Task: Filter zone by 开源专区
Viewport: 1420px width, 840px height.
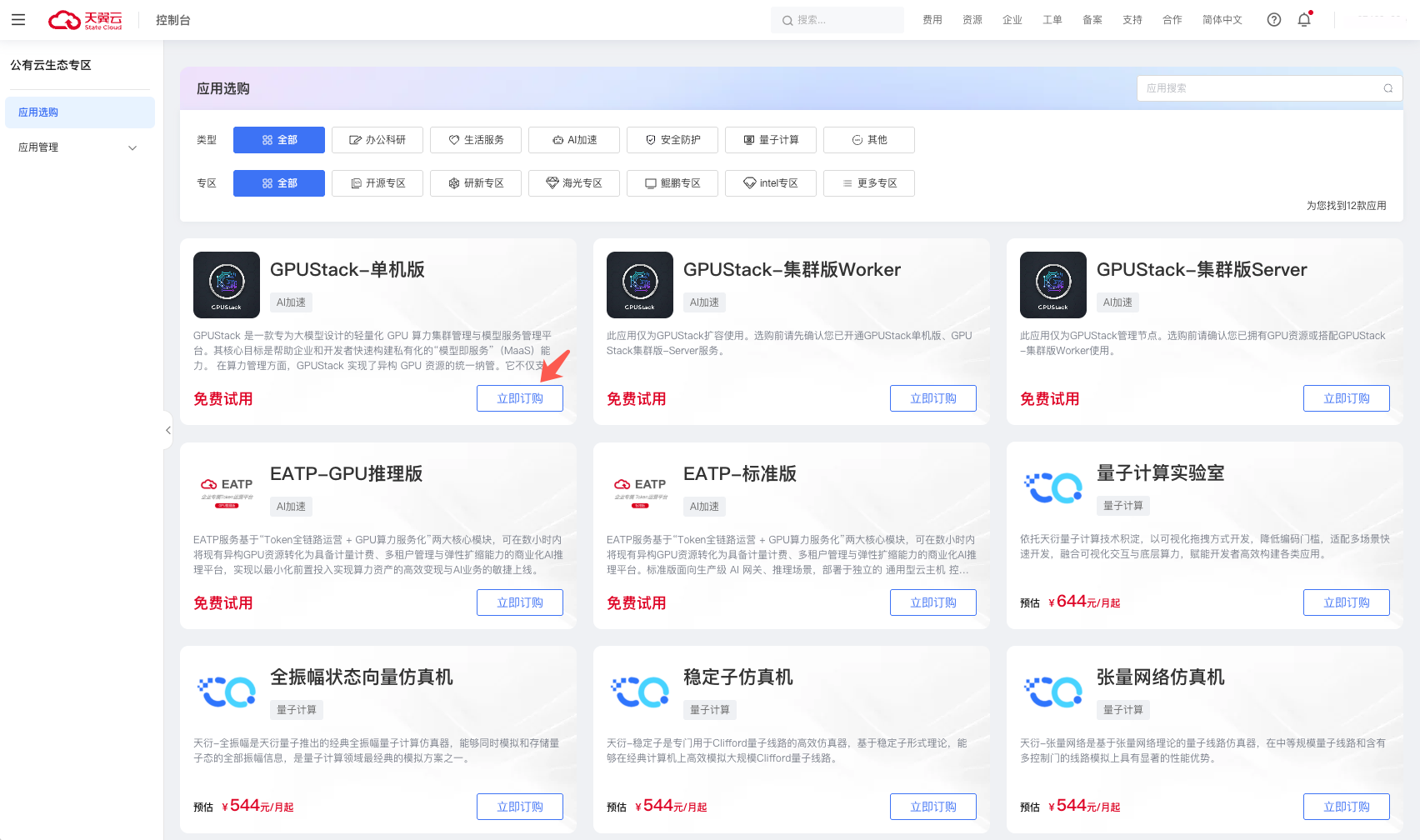Action: (x=377, y=183)
